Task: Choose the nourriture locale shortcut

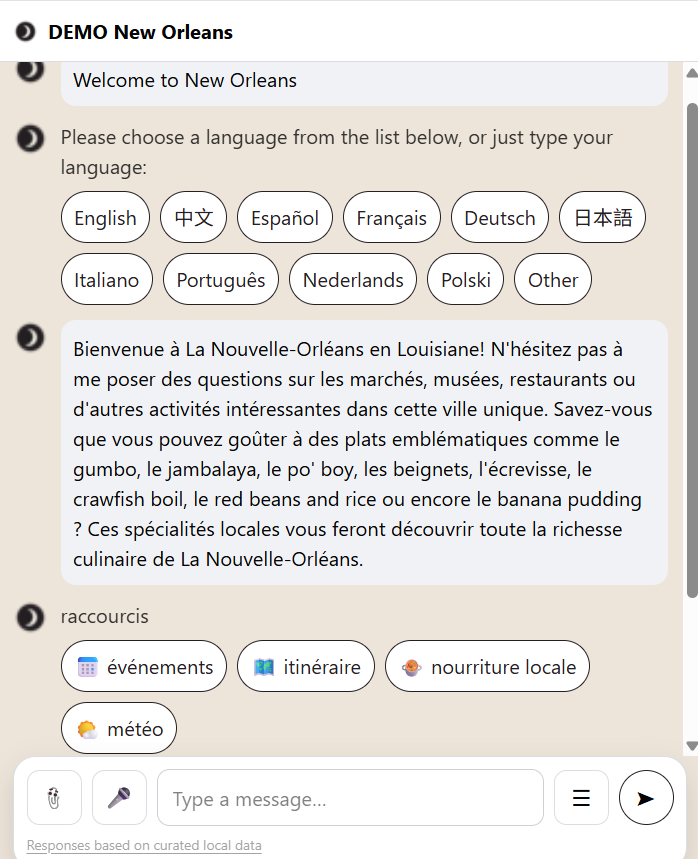Action: tap(487, 667)
